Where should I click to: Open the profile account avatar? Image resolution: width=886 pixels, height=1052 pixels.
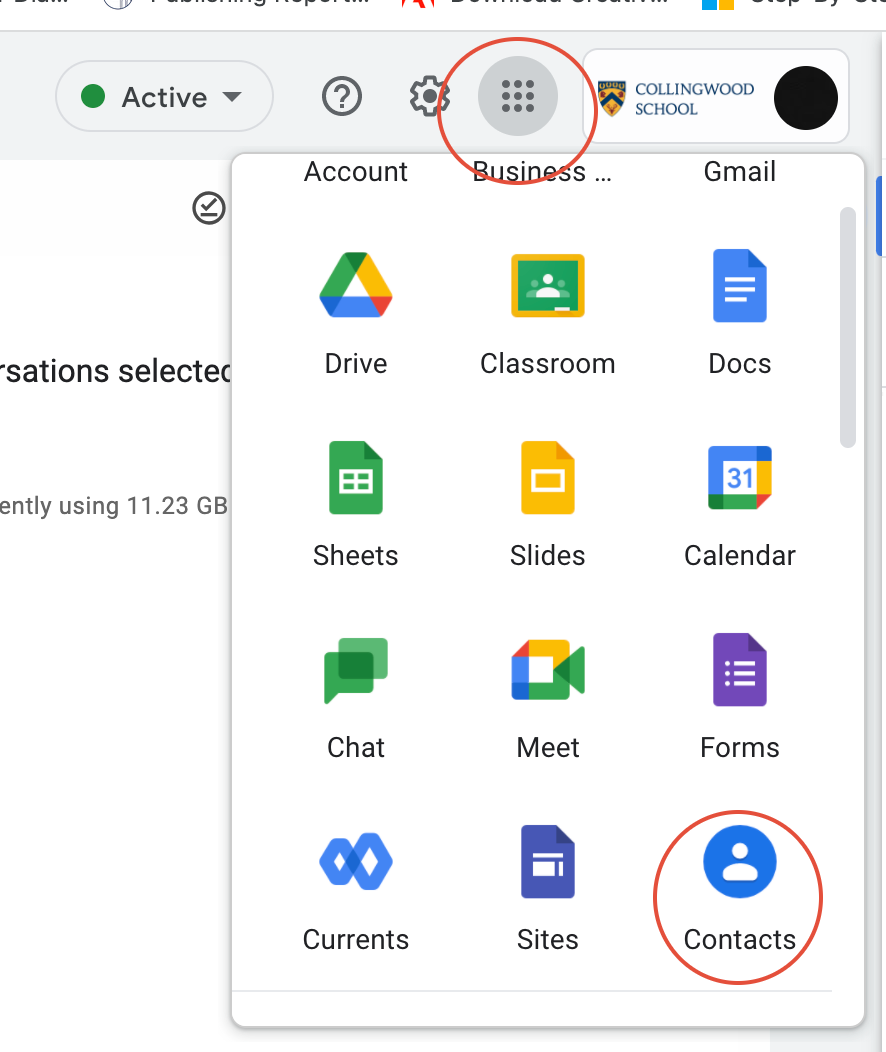coord(806,98)
